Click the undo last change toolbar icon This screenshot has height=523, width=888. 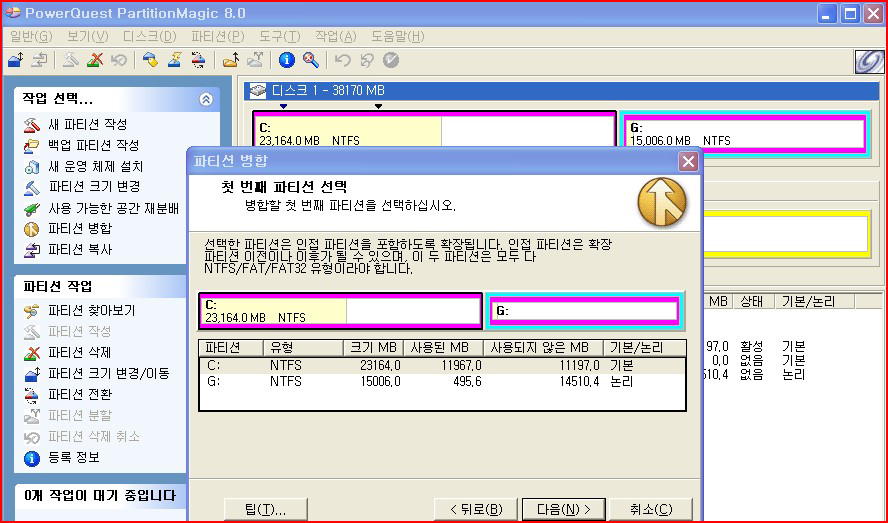(342, 59)
